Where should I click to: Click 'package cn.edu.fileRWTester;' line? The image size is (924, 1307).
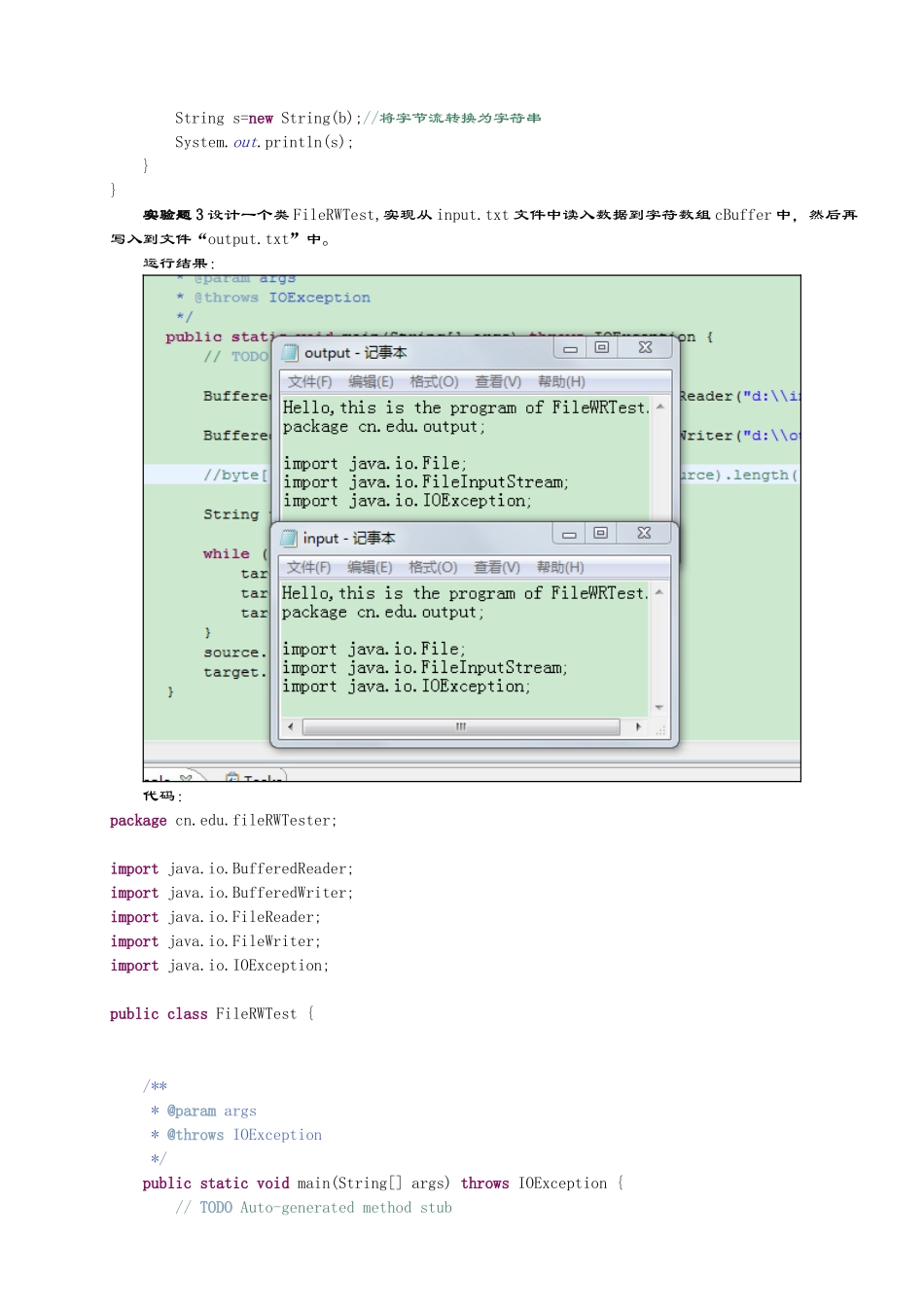point(224,821)
